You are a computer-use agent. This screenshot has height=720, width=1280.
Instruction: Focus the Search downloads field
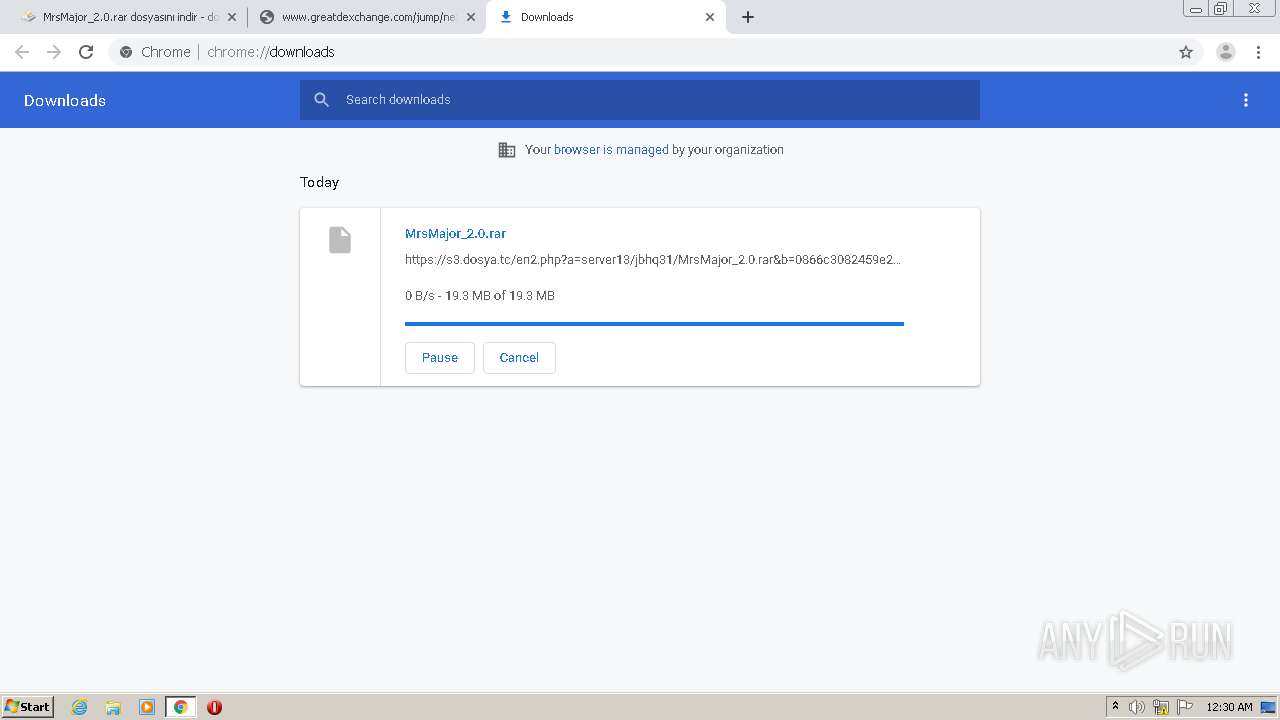click(x=640, y=100)
